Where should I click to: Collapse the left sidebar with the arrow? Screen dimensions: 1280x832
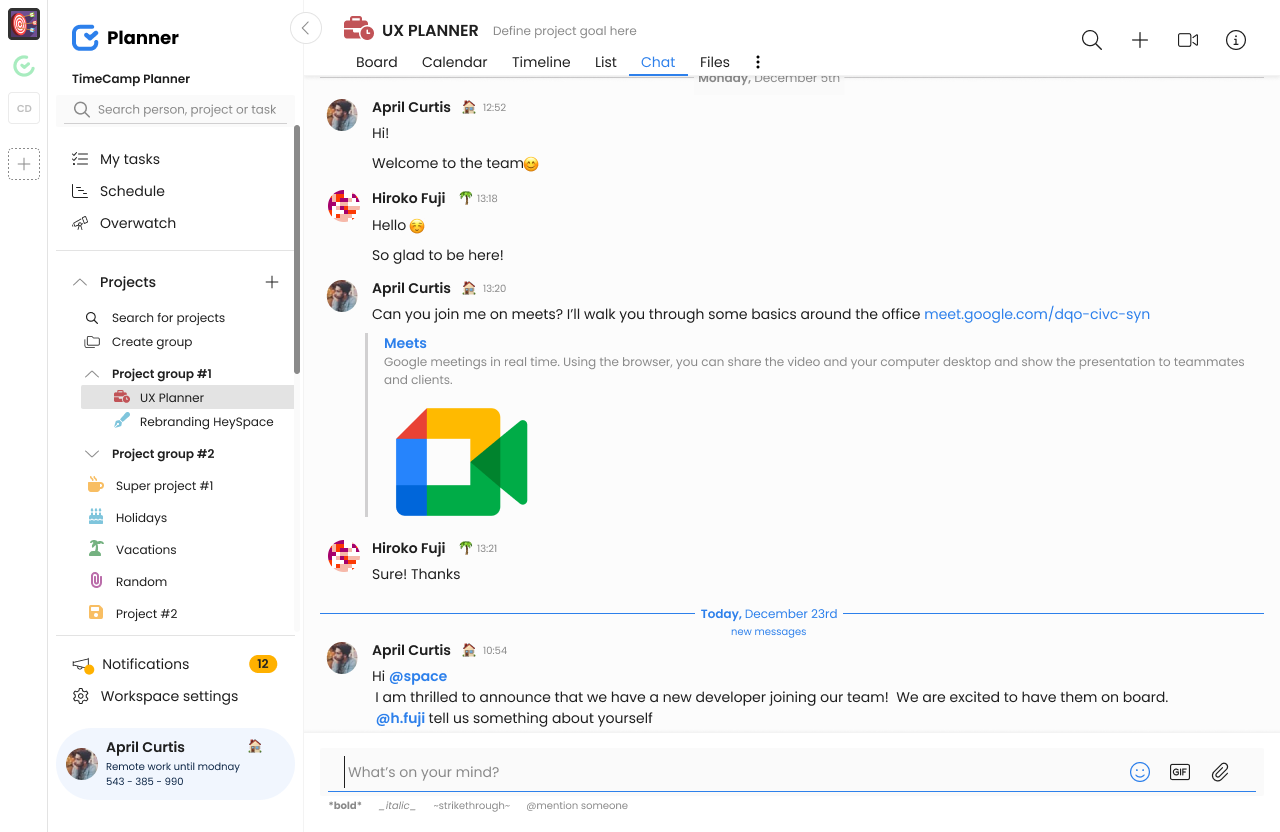tap(306, 28)
